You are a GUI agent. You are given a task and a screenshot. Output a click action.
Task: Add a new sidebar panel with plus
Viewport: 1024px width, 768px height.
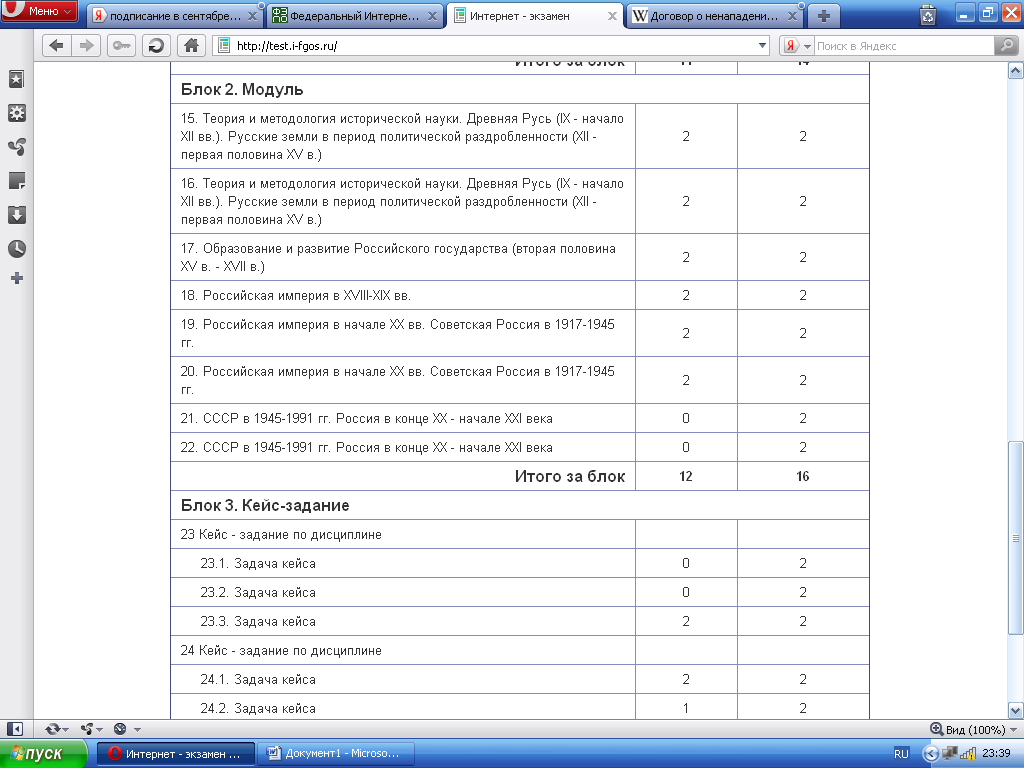tap(16, 279)
